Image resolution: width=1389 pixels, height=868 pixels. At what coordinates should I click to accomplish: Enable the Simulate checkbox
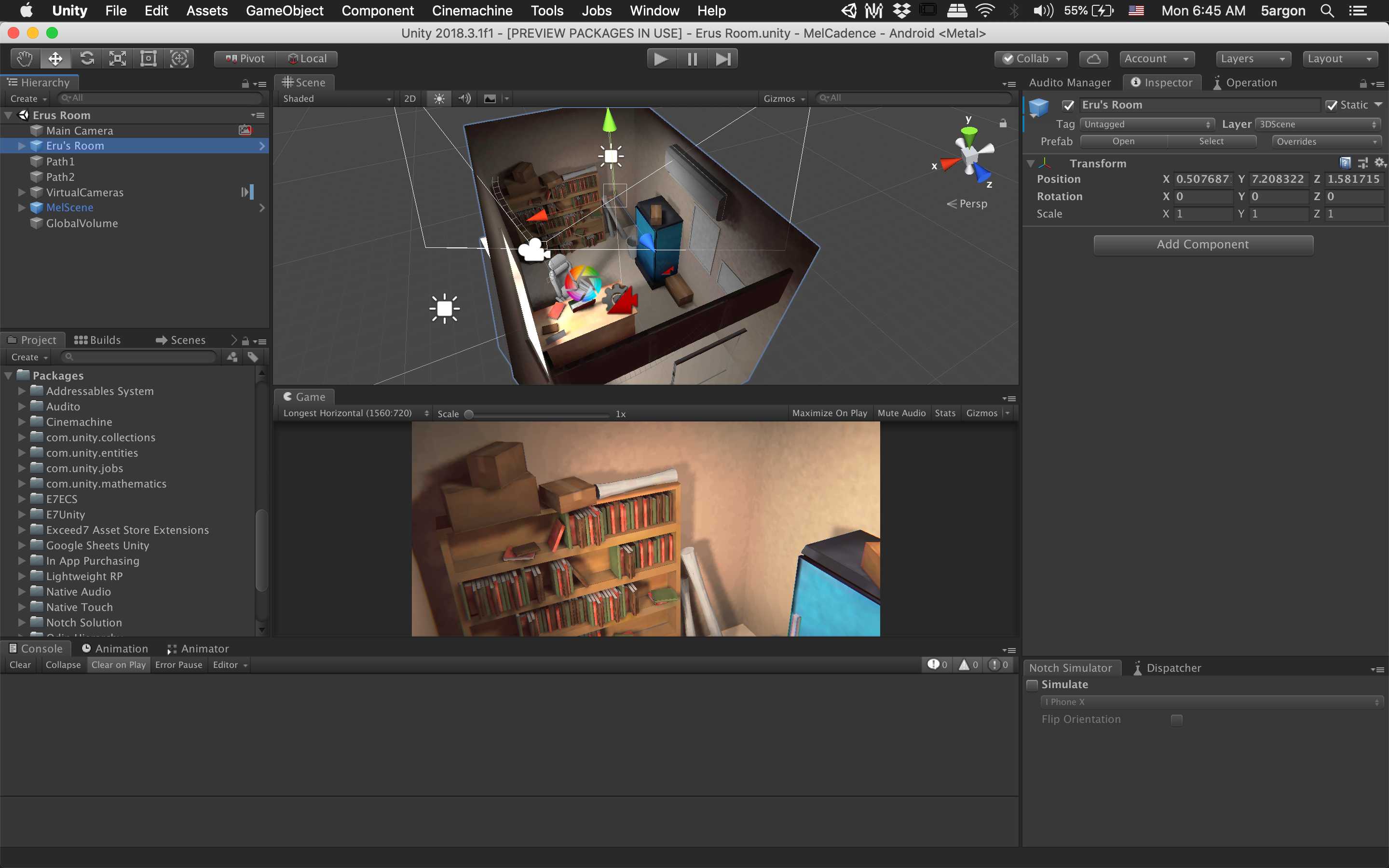point(1033,685)
